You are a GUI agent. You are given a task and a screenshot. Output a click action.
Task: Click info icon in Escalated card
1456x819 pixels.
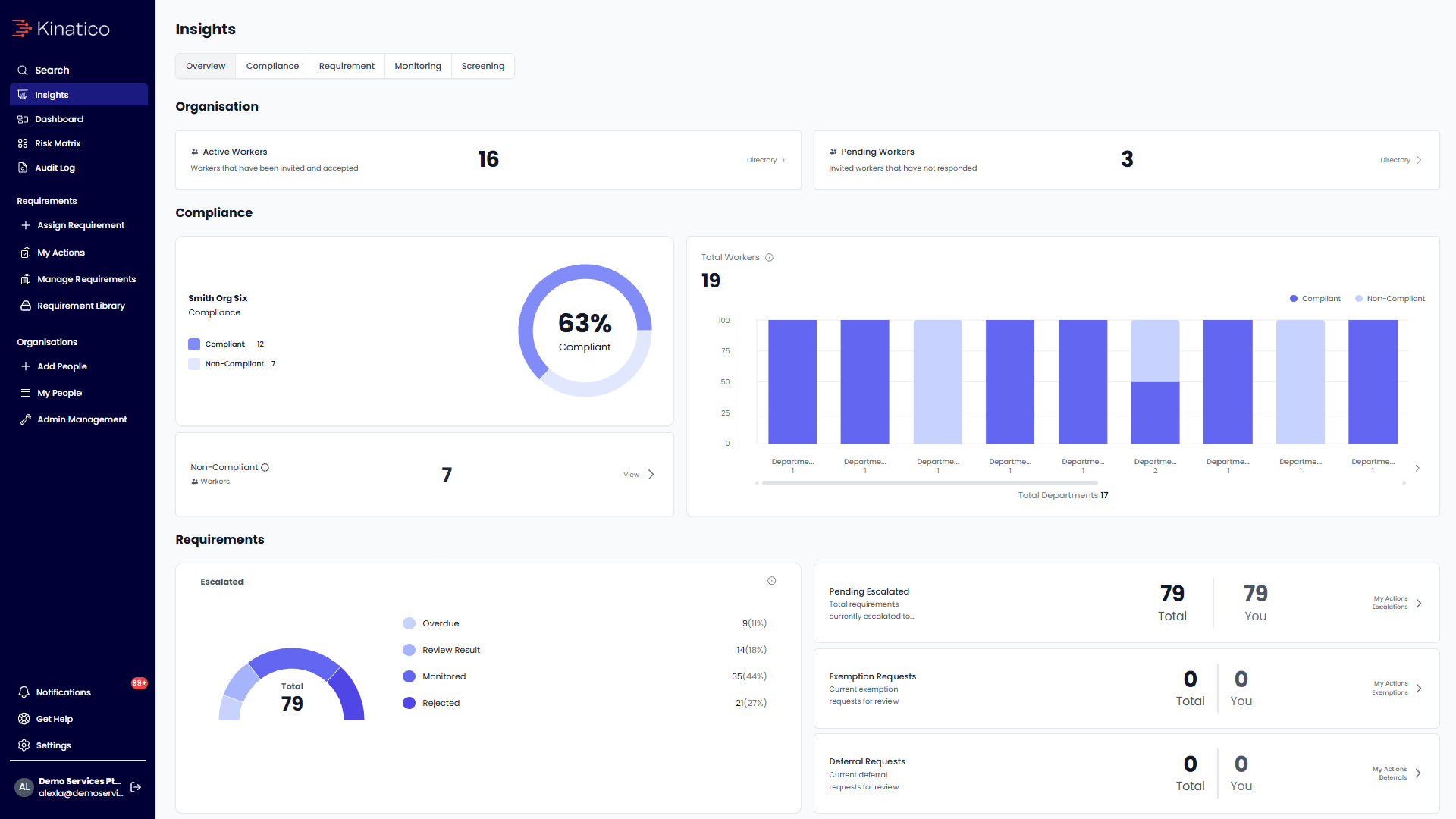coord(771,581)
